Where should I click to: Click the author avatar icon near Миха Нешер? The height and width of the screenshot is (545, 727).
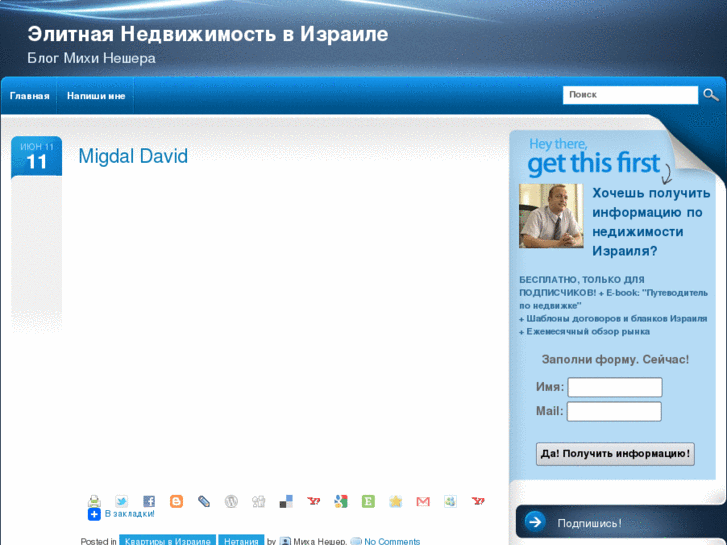(x=285, y=541)
